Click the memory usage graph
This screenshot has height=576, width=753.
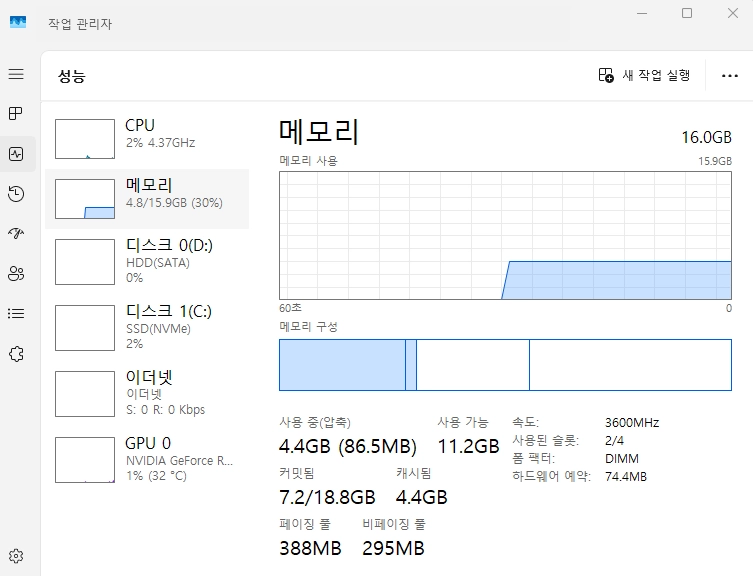point(505,235)
